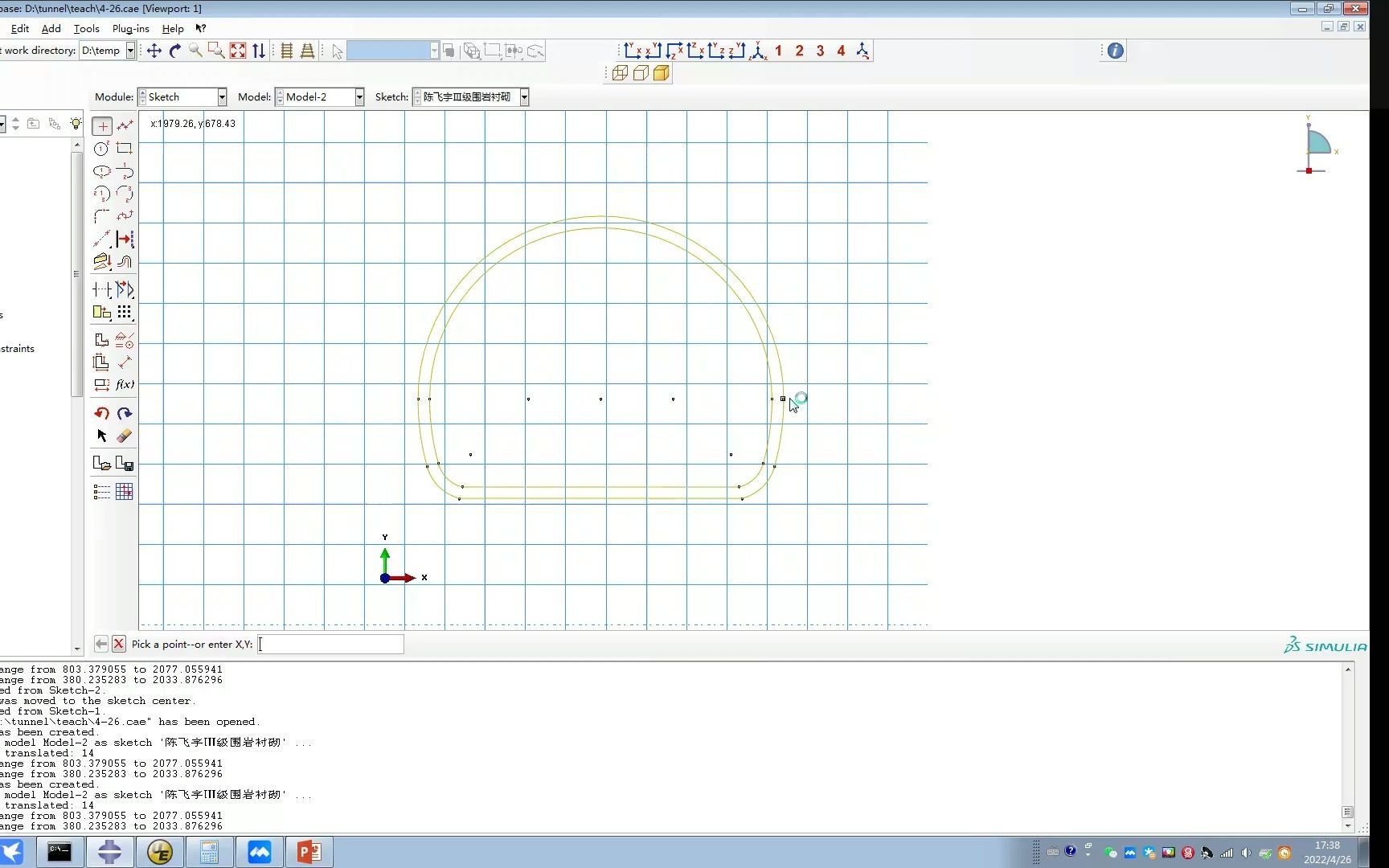
Task: Open the blue information query icon
Action: tap(1116, 51)
